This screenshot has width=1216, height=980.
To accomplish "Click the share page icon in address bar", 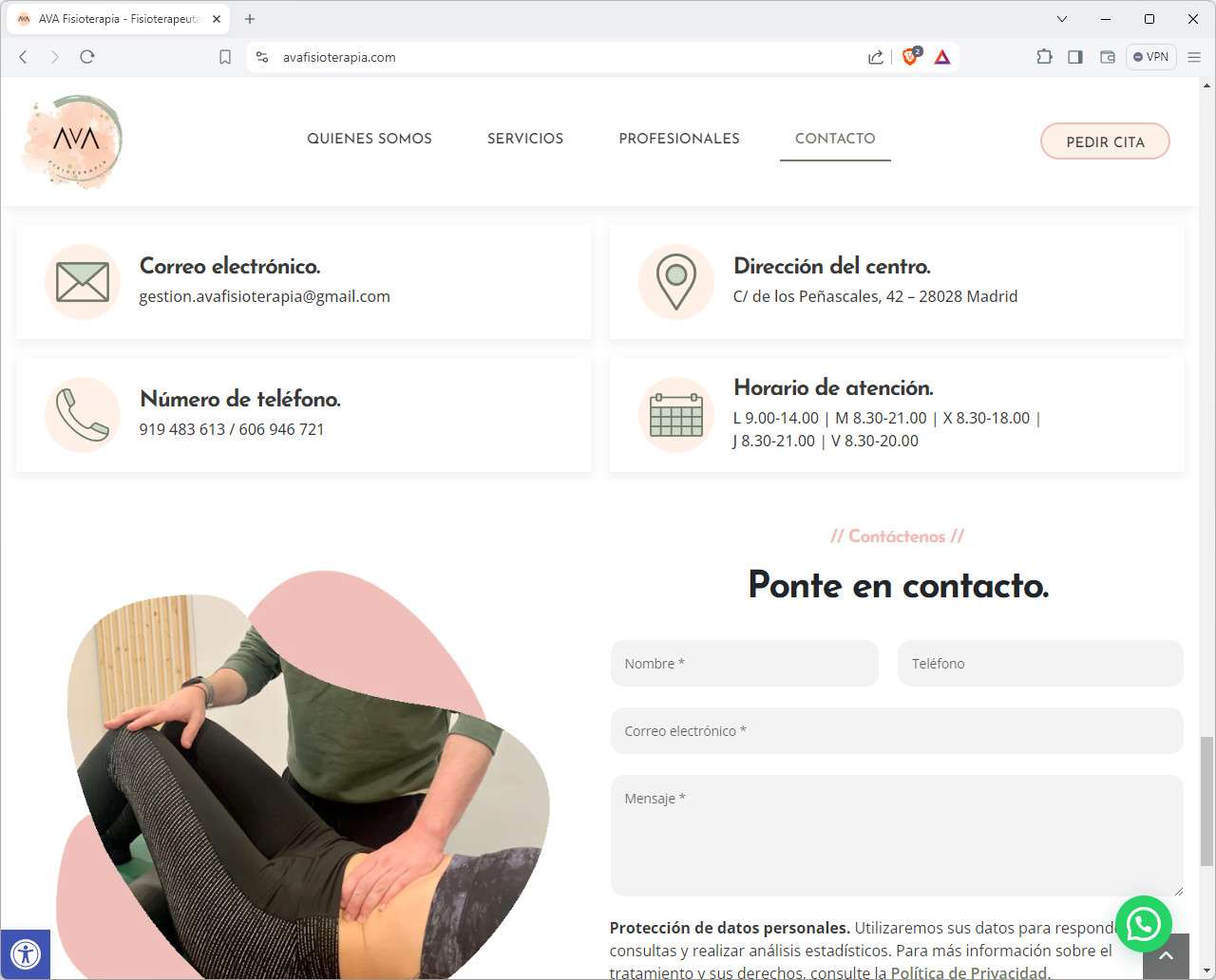I will tap(875, 57).
